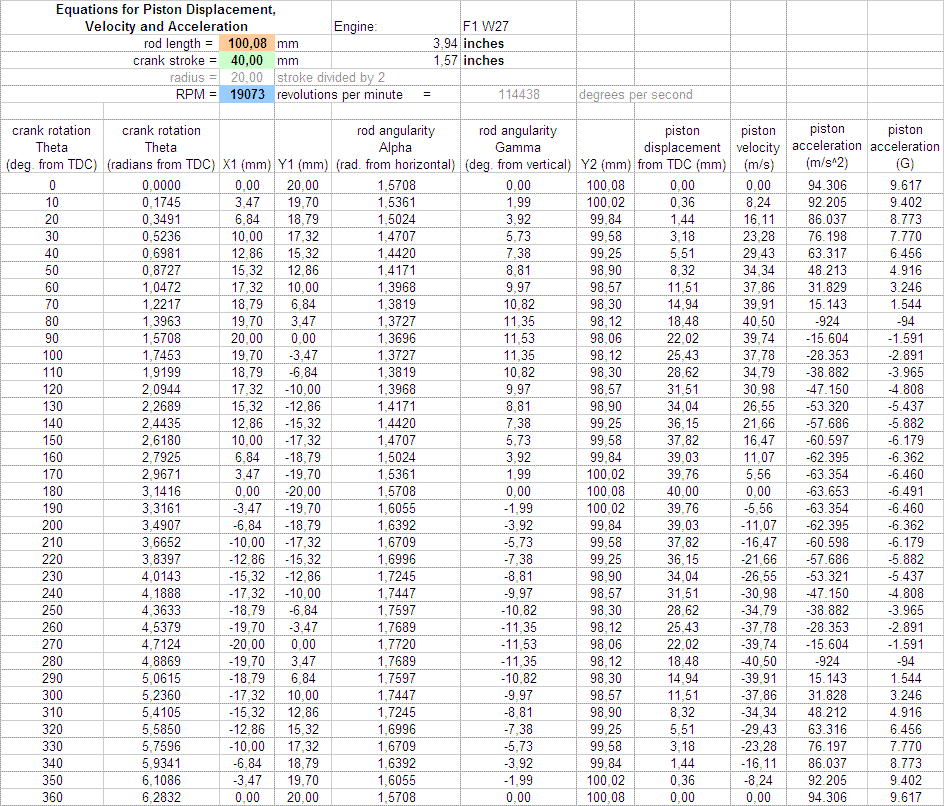The height and width of the screenshot is (806, 944).
Task: Click the G cell -4.808 in the 240-degree row
Action: [x=905, y=593]
